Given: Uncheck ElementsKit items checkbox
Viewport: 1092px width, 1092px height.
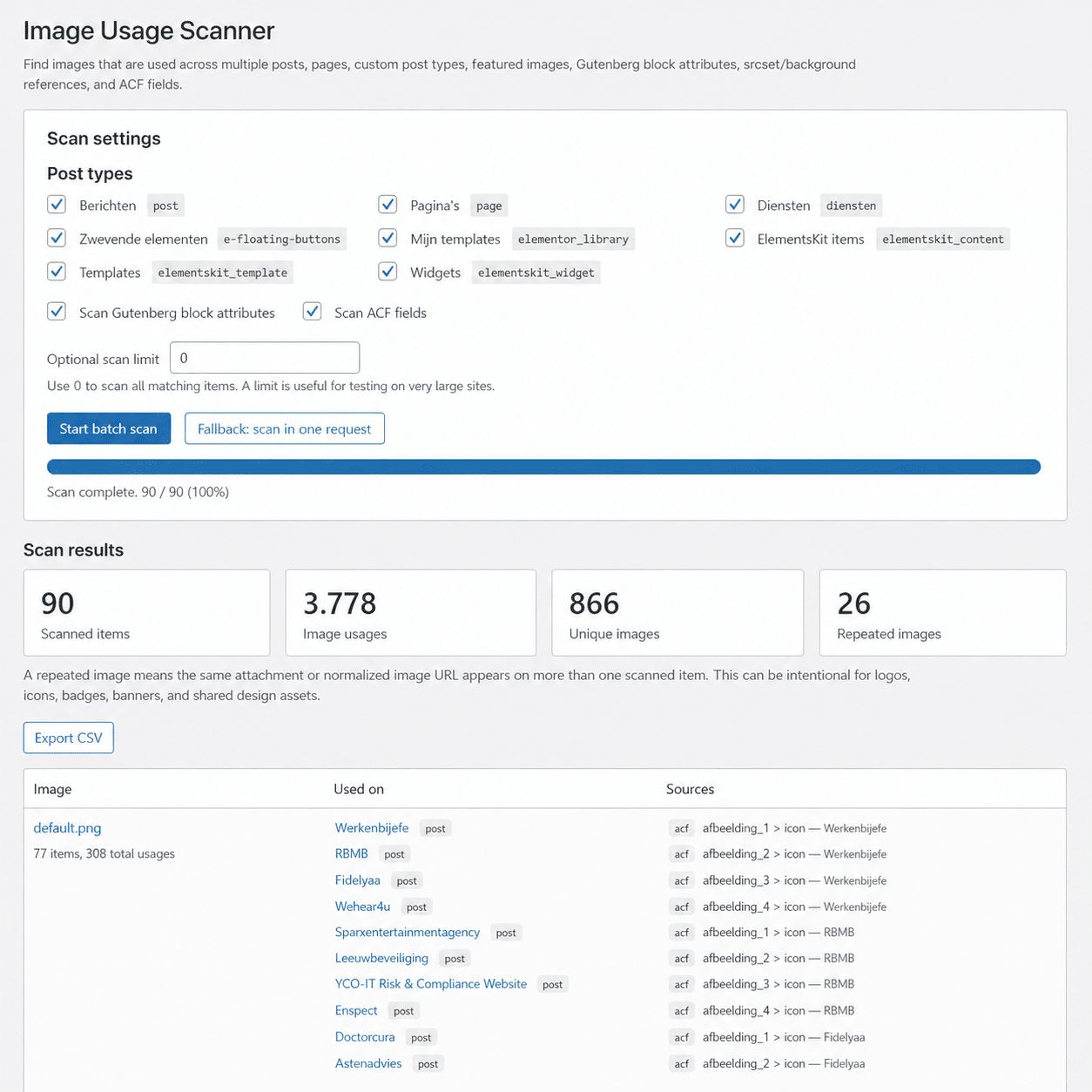Looking at the screenshot, I should pos(735,238).
